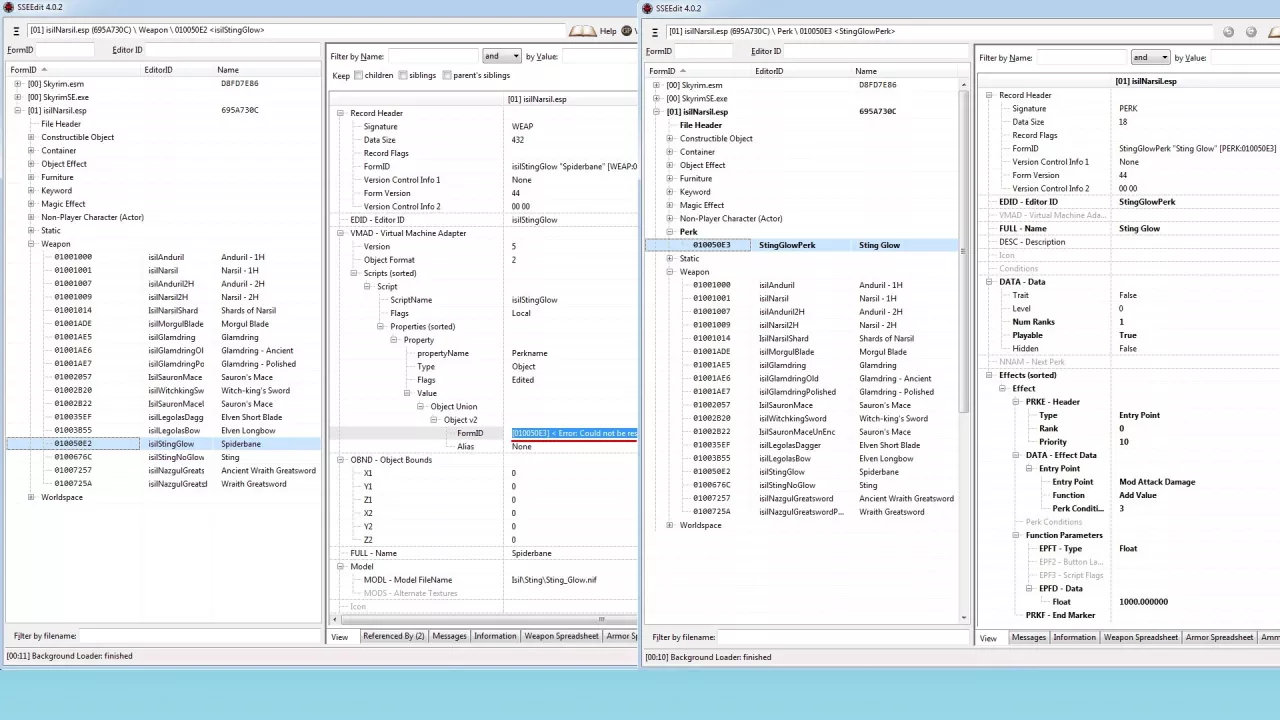
Task: Open Messages tab in Perk window
Action: [1028, 637]
